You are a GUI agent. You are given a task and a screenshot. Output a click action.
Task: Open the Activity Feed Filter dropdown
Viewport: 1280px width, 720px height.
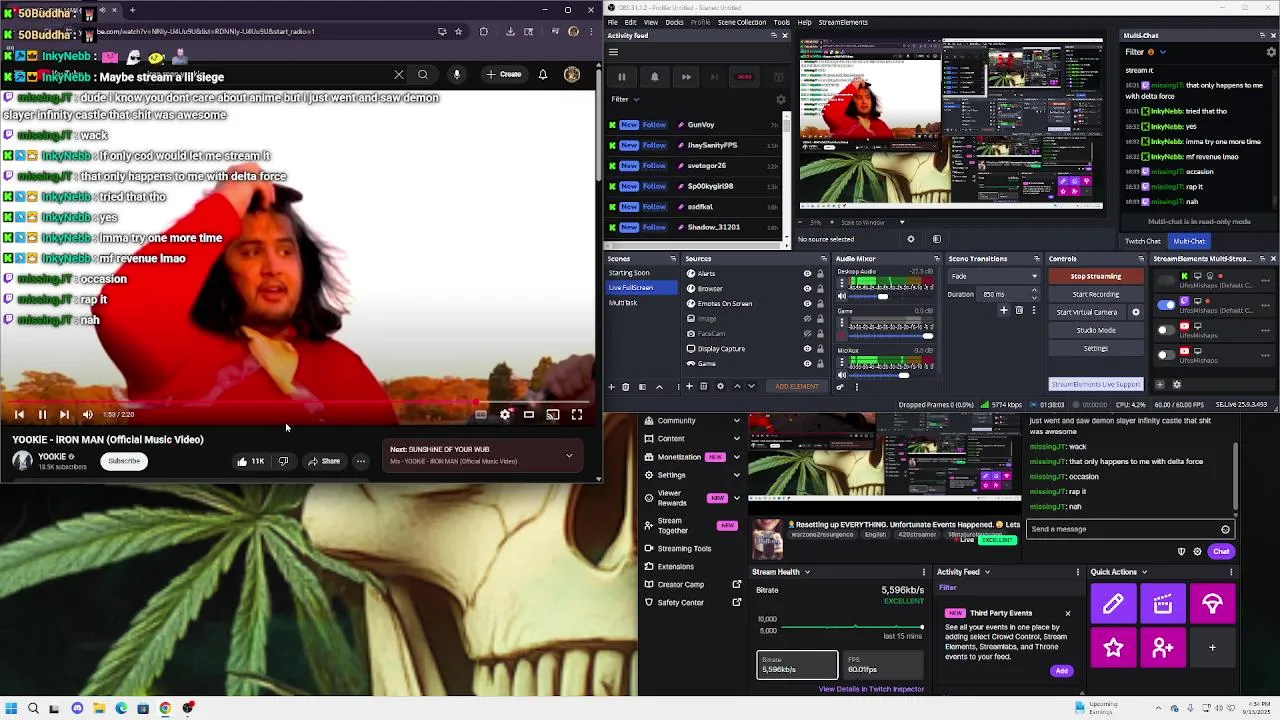625,99
